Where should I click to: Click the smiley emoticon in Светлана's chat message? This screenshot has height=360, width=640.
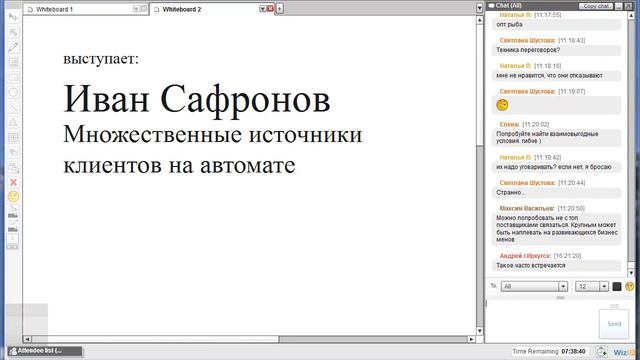click(502, 105)
